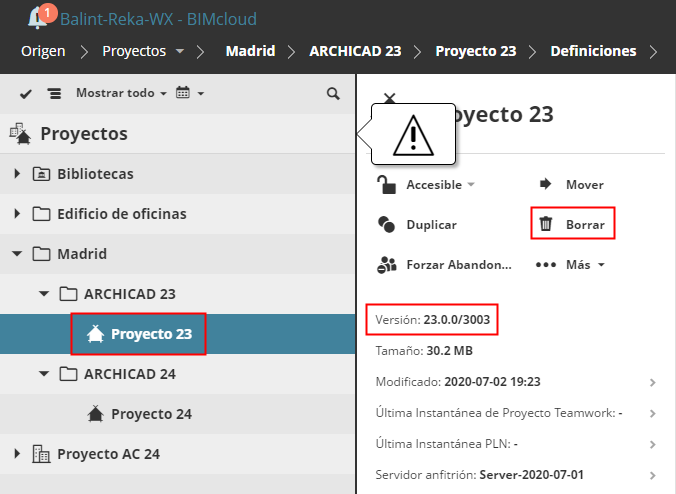Click the Mover arrow icon
Viewport: 676px width, 494px height.
545,184
